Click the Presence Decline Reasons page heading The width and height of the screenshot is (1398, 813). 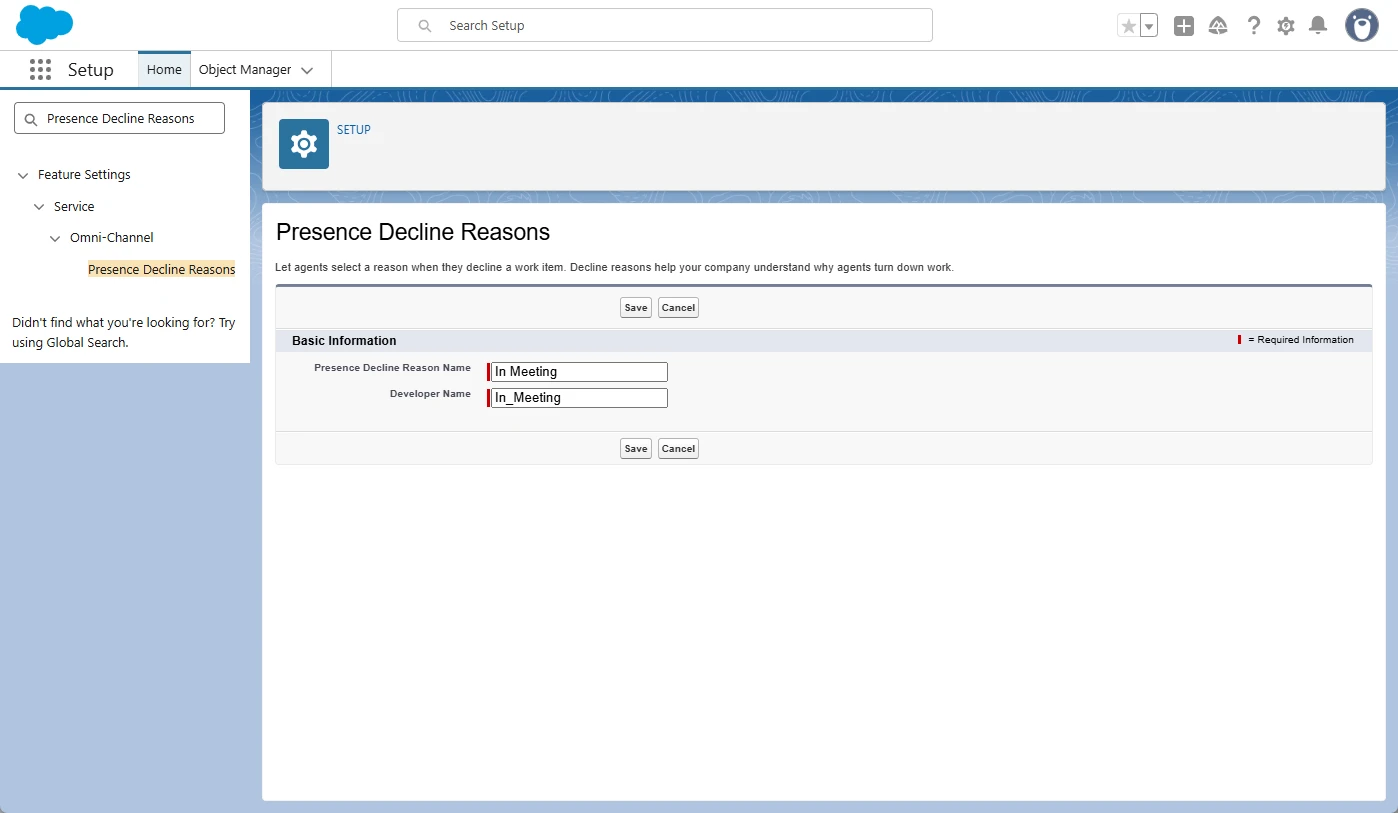413,232
